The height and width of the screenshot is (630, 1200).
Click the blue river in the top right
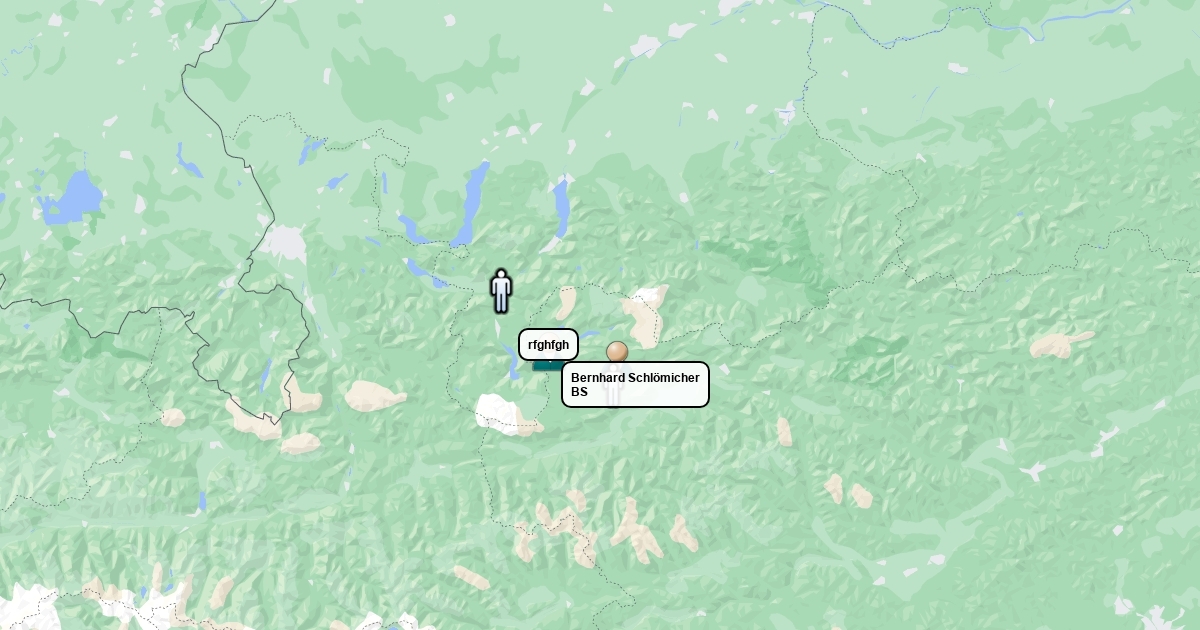click(x=1060, y=20)
